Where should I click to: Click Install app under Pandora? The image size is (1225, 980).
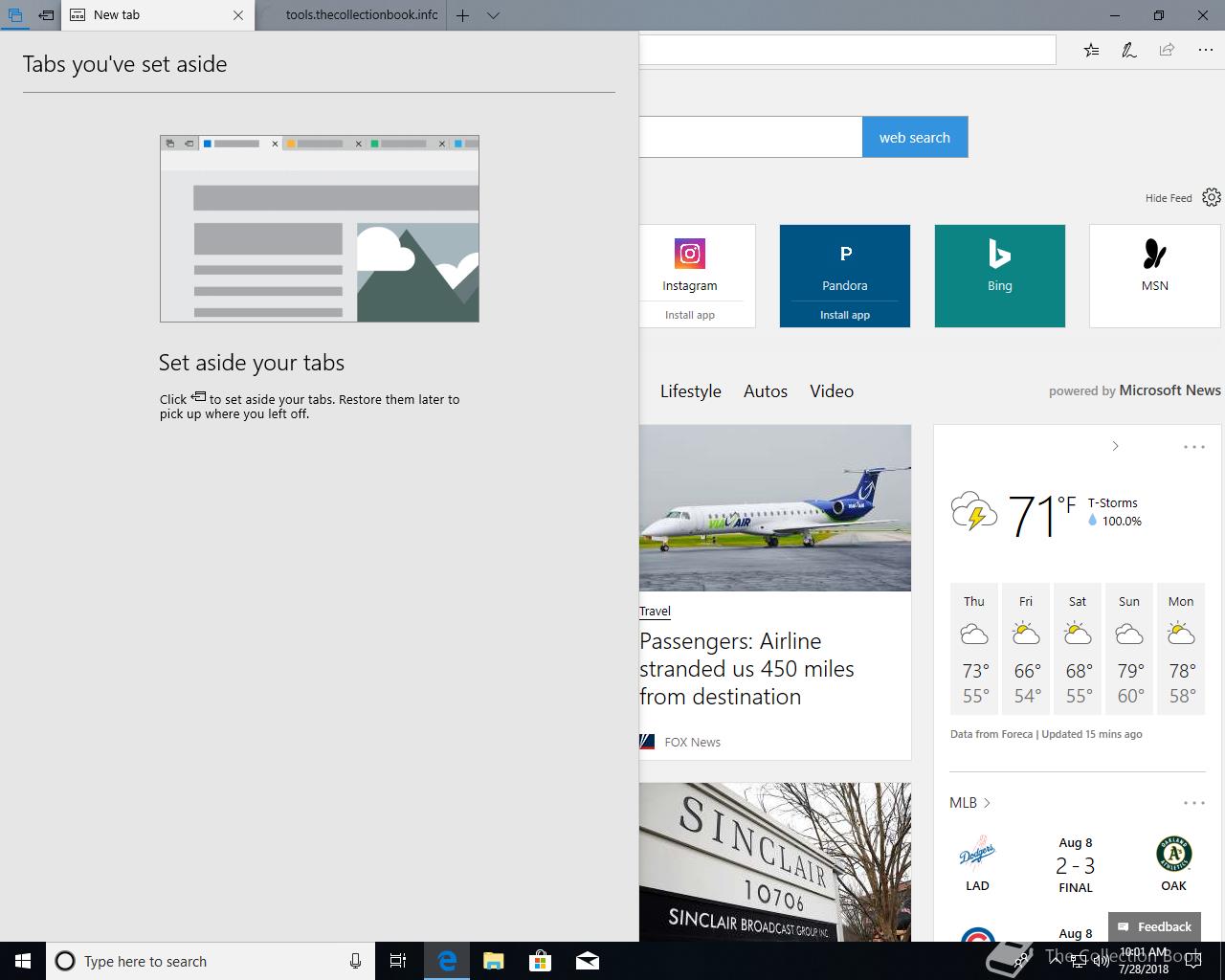845,315
